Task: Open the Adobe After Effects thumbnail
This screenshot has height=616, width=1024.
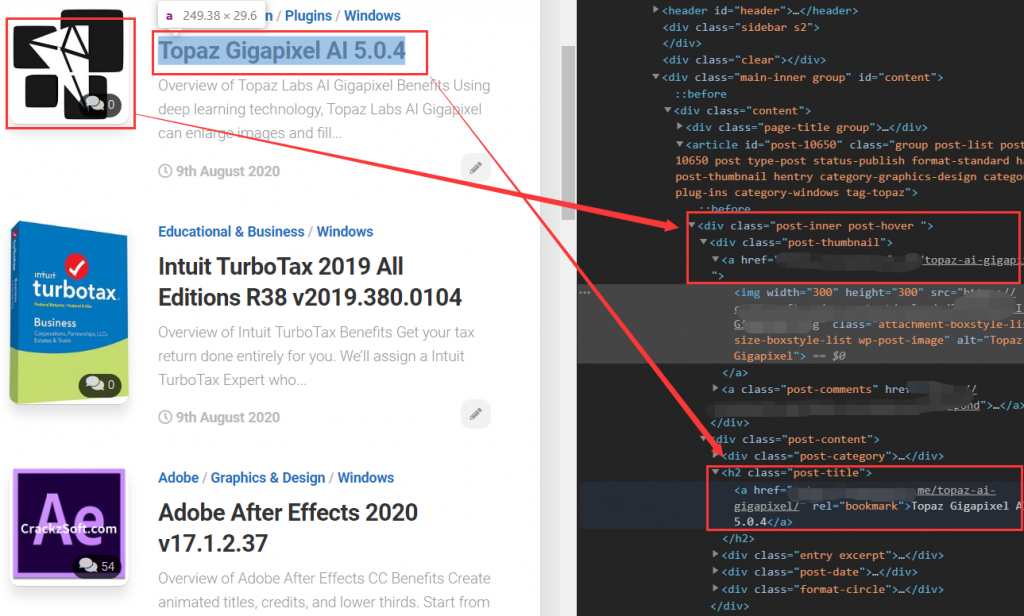Action: click(x=69, y=524)
